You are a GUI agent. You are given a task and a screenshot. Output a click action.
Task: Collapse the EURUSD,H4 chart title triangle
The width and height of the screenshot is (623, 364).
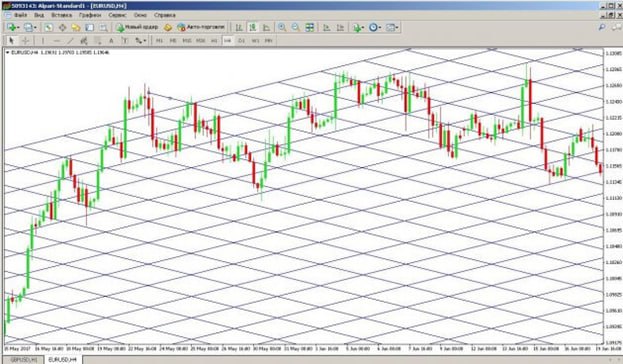coord(8,52)
